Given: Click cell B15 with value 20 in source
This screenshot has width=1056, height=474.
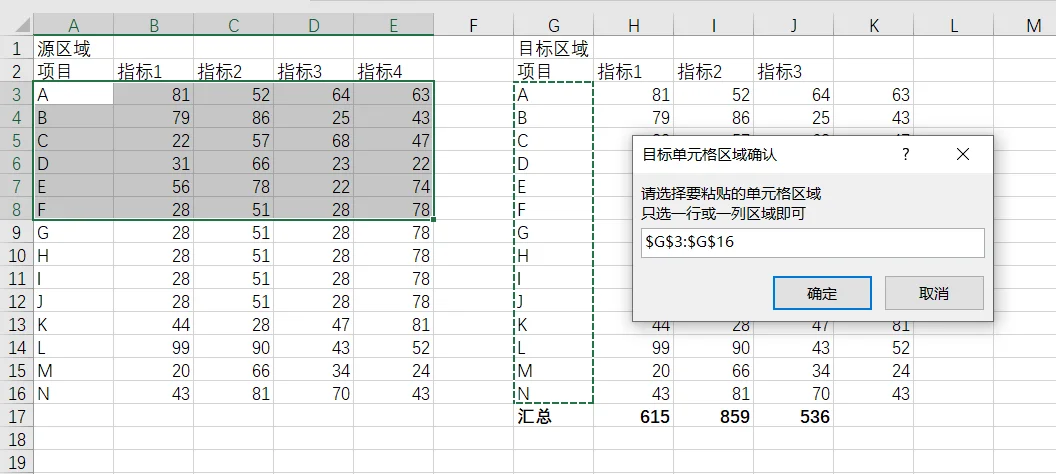Looking at the screenshot, I should point(154,370).
